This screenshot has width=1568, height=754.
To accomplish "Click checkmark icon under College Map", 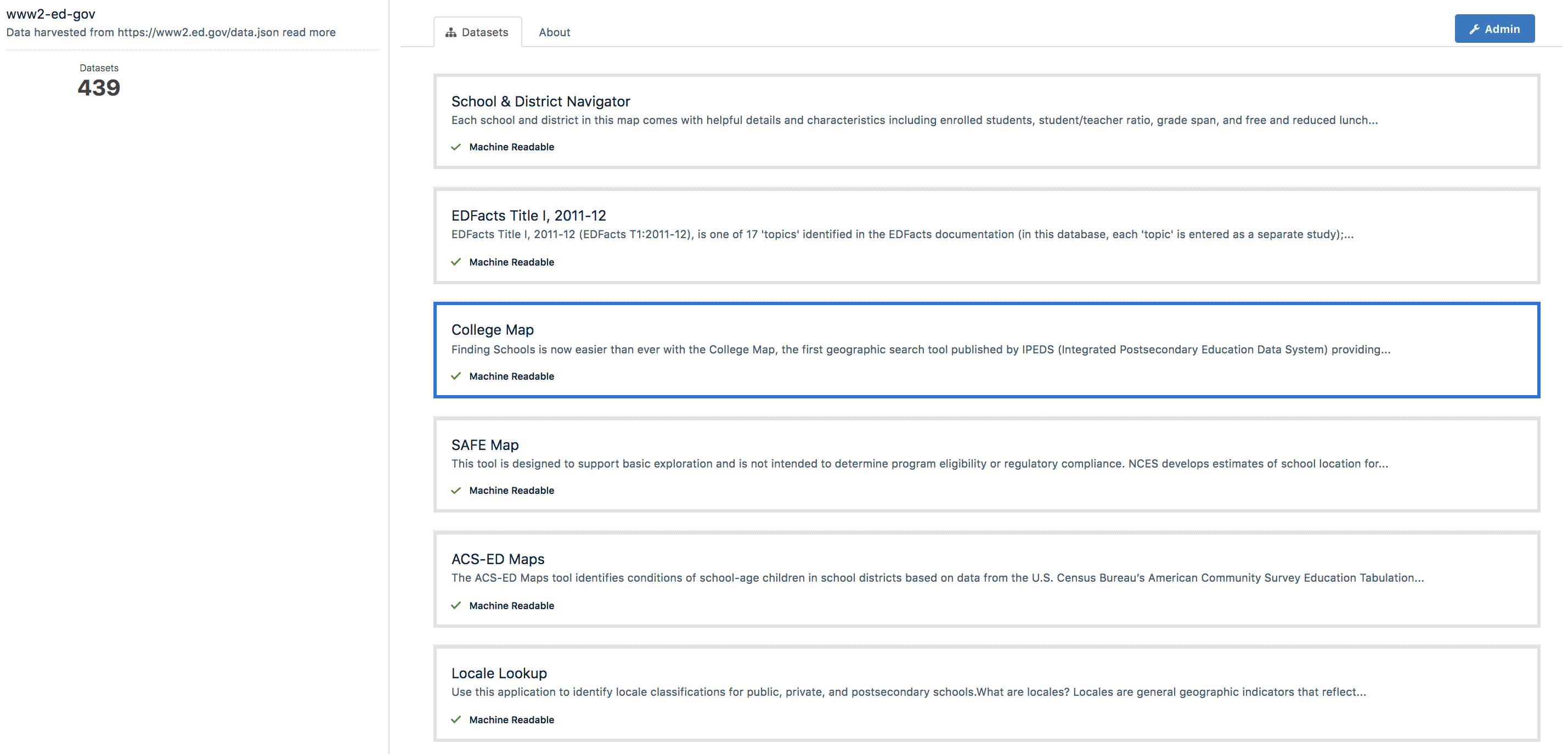I will 456,376.
